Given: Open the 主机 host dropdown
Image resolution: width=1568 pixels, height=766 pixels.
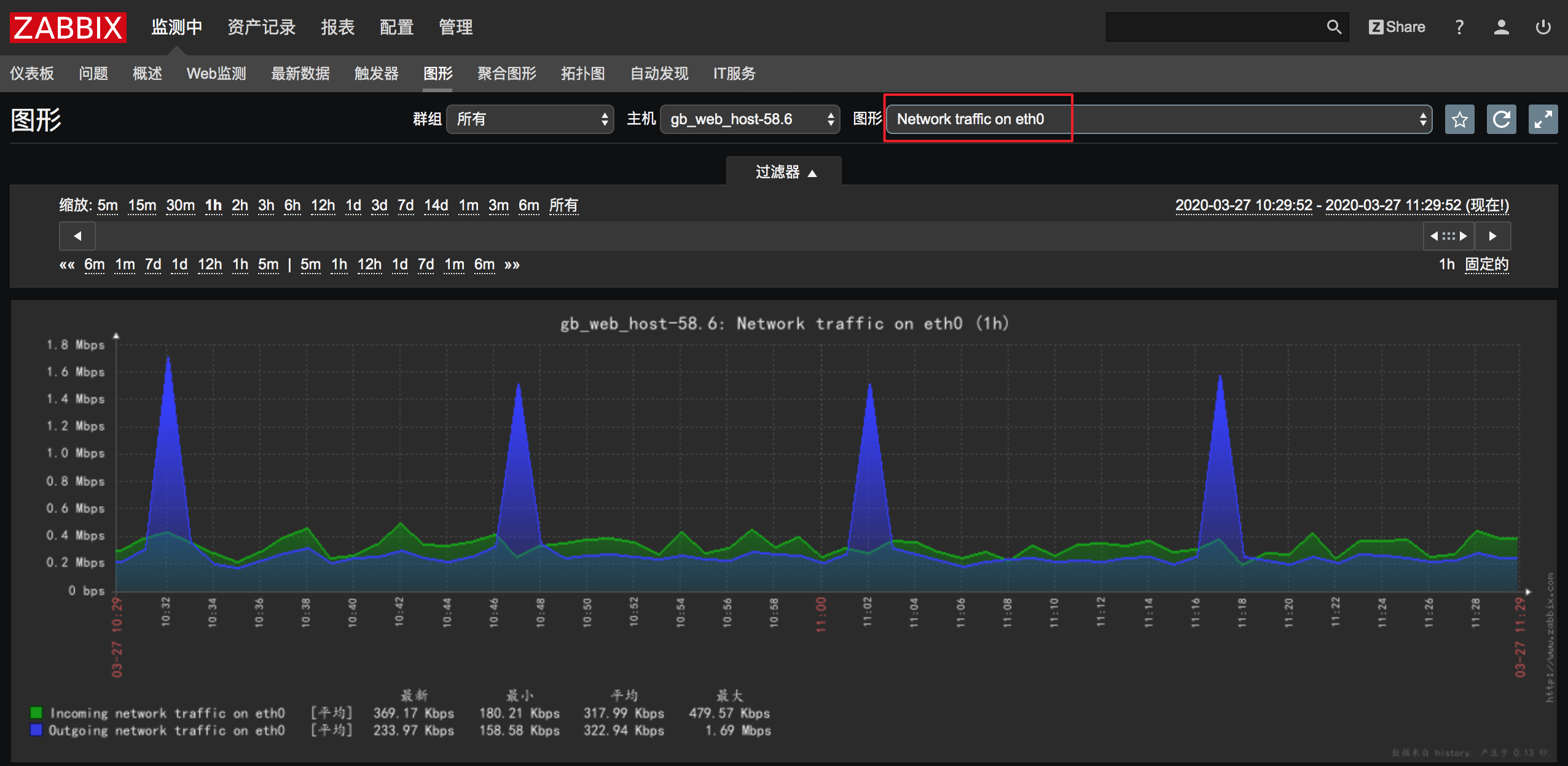Looking at the screenshot, I should pos(750,119).
